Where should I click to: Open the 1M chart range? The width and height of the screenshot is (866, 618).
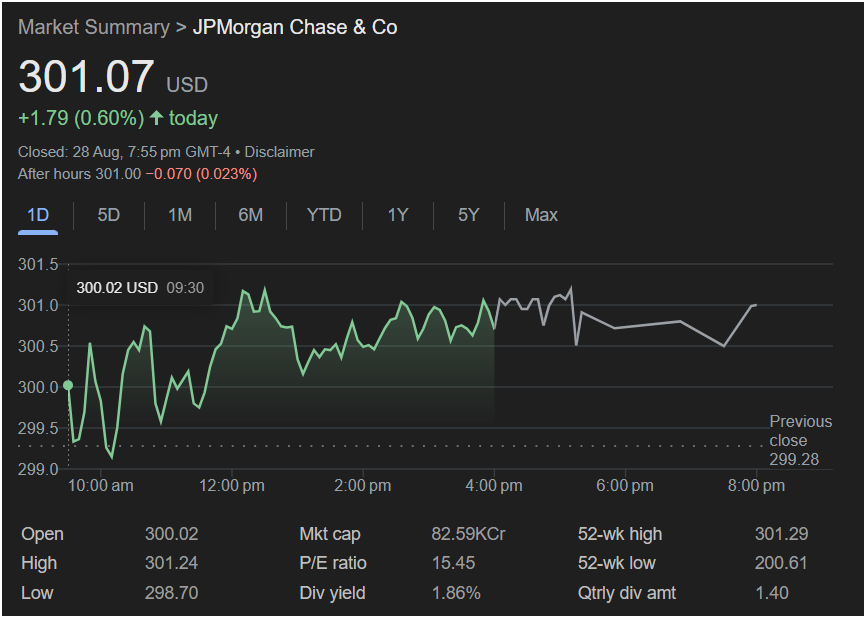pos(180,215)
